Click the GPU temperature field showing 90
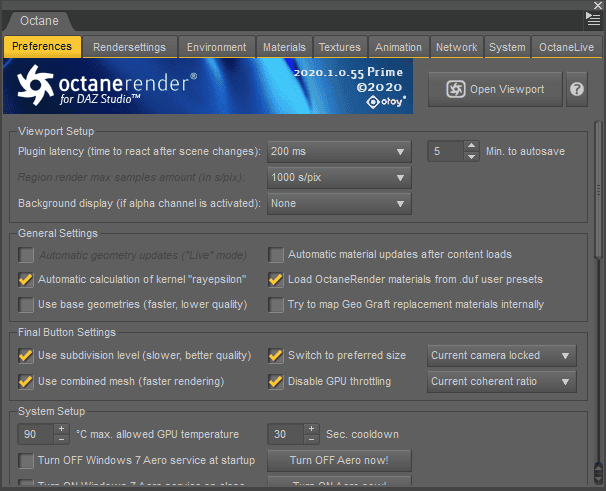This screenshot has width=606, height=491. (x=36, y=434)
